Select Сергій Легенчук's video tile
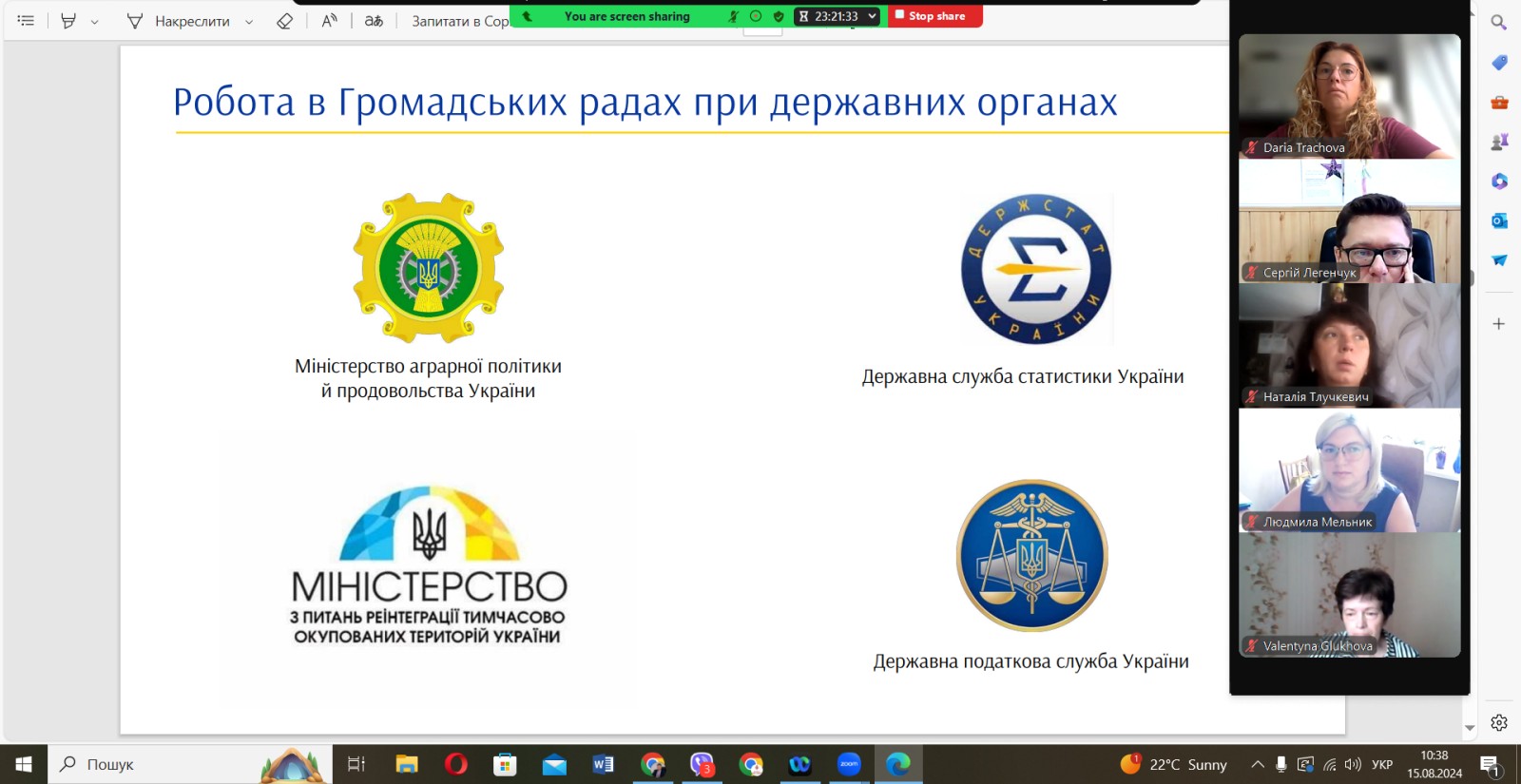Viewport: 1521px width, 784px height. point(1350,220)
